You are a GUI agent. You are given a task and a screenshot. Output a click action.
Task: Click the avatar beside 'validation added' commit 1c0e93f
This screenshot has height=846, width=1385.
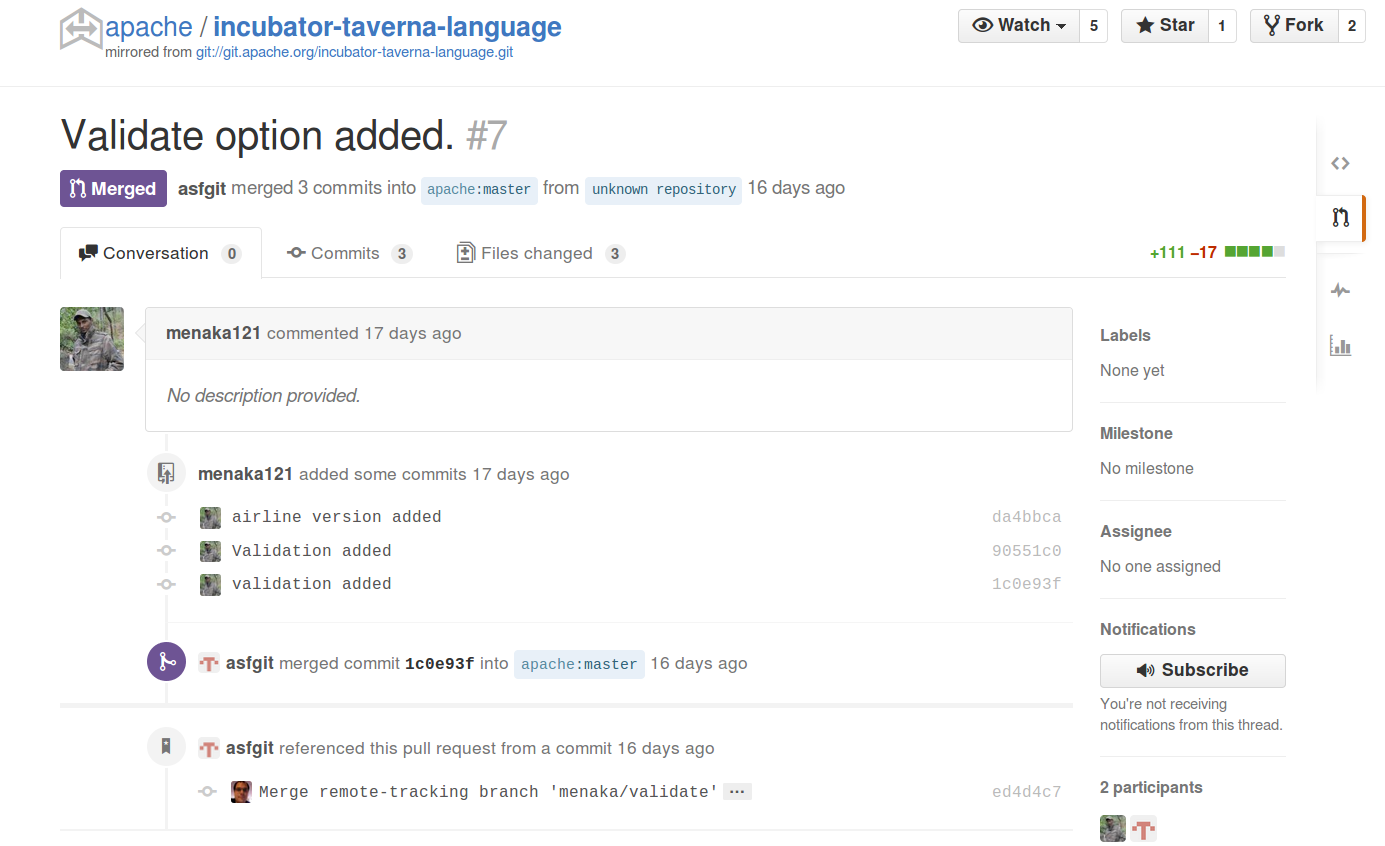210,584
